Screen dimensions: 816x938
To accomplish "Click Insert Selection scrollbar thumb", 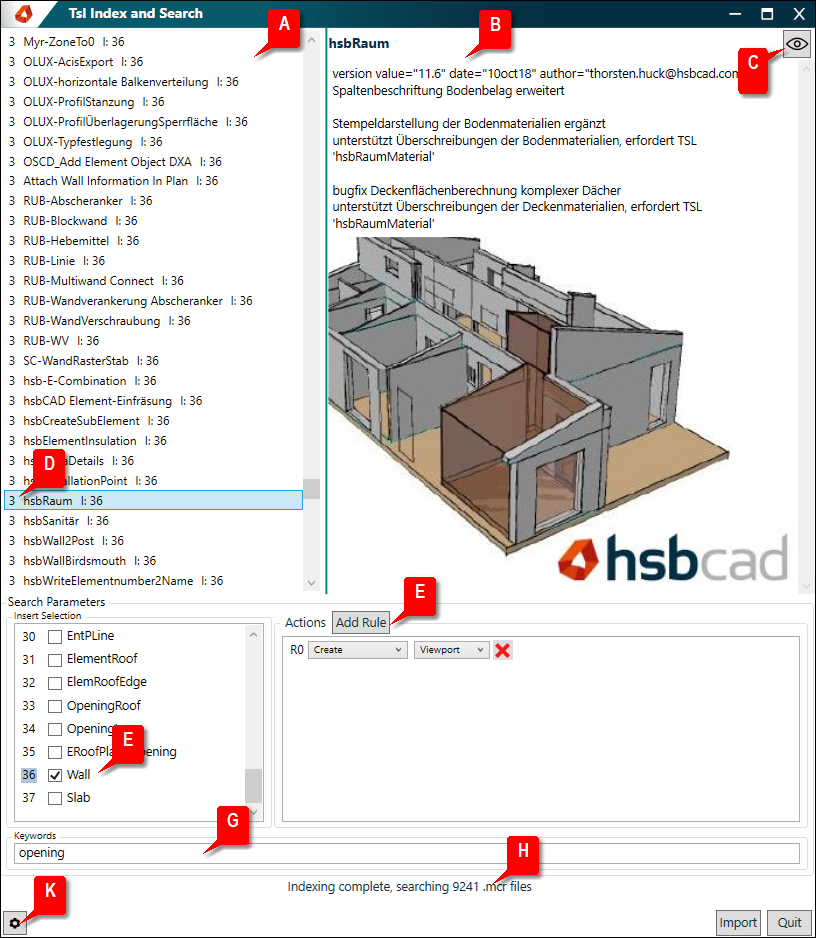I will pos(253,785).
